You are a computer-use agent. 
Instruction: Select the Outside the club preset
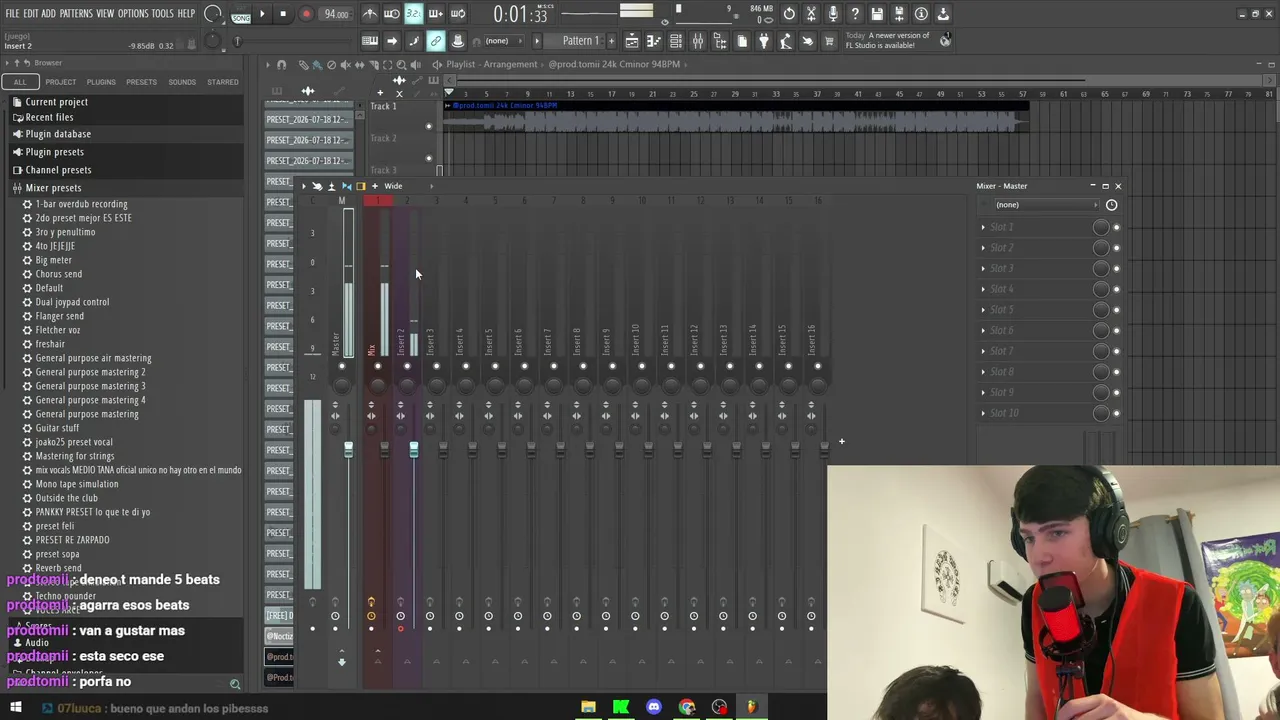[67, 498]
